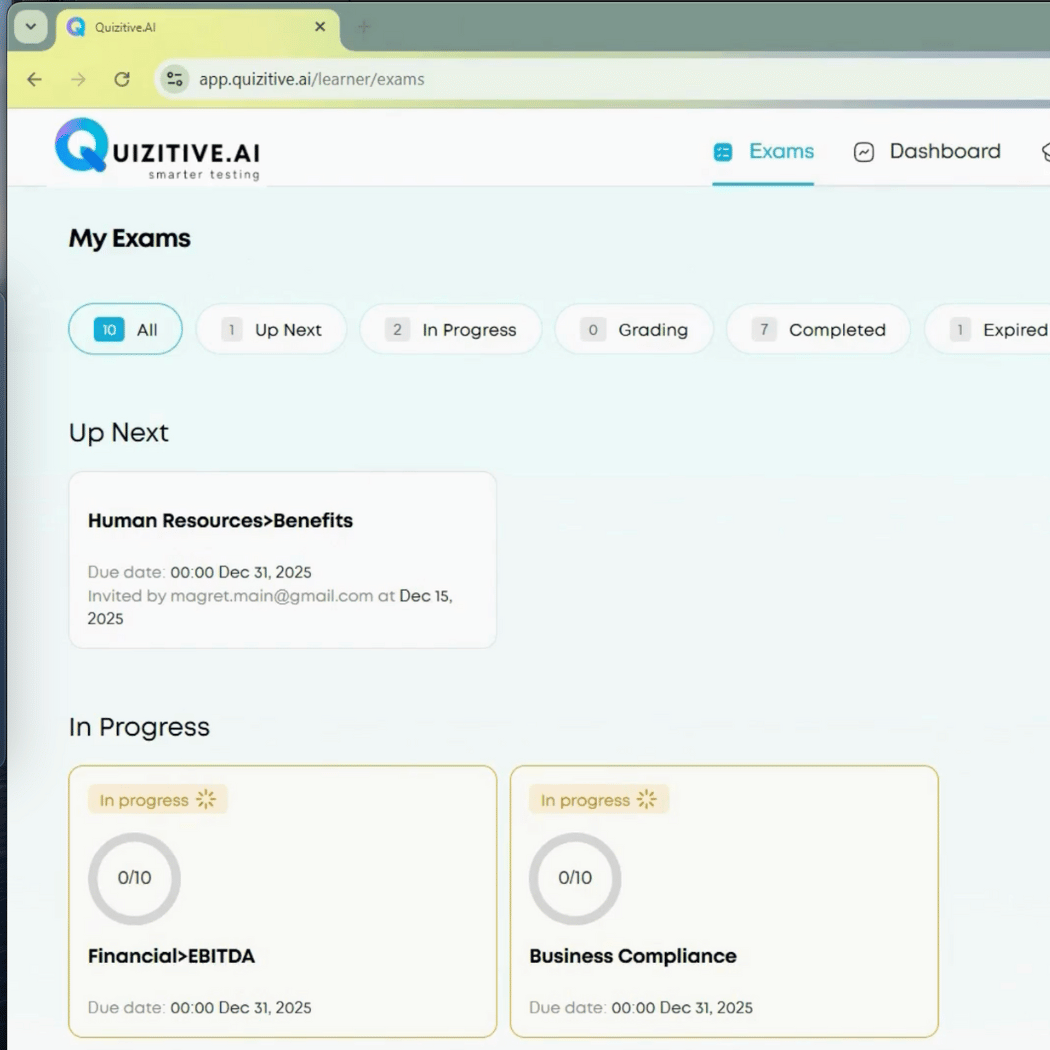Click the Exams list icon
Screen dimensions: 1050x1050
723,152
